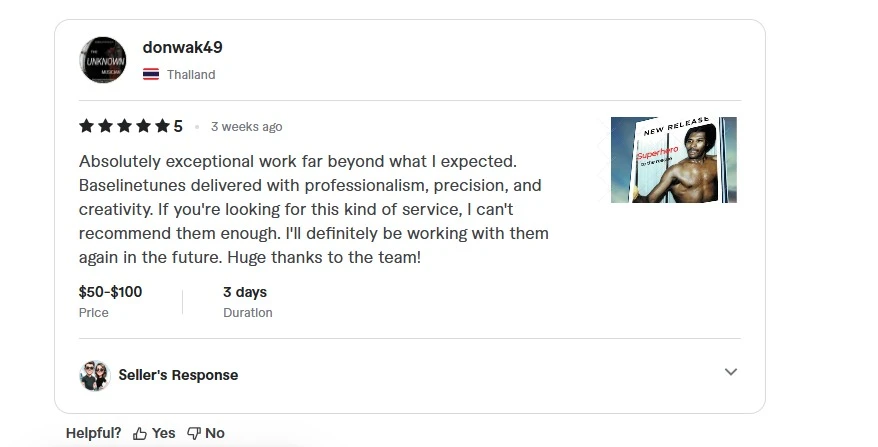
Task: Expand the Seller's Response chevron
Action: (731, 372)
